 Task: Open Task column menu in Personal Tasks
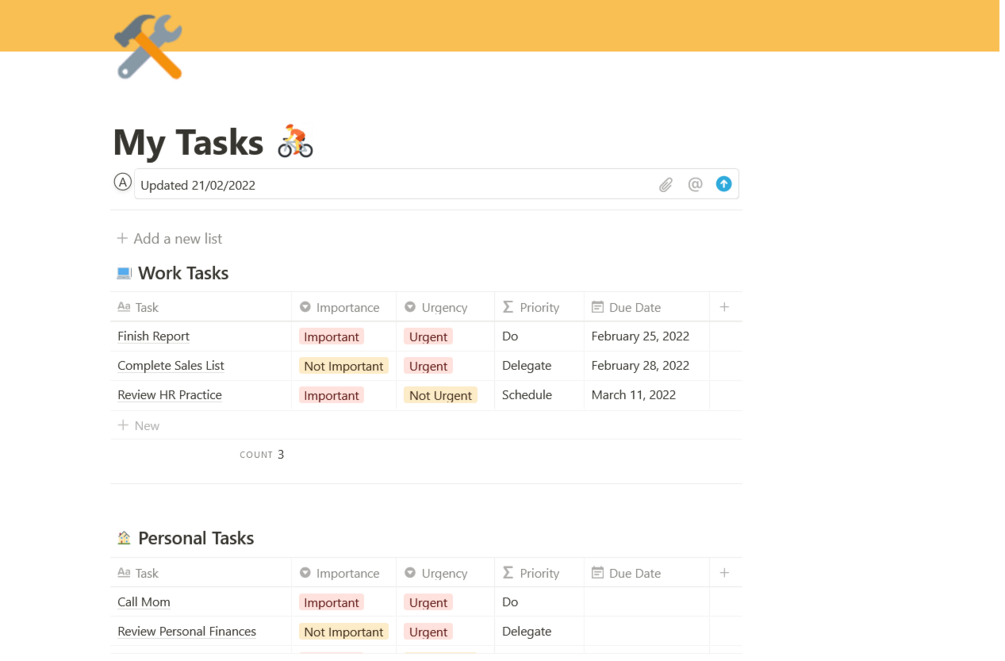tap(147, 573)
